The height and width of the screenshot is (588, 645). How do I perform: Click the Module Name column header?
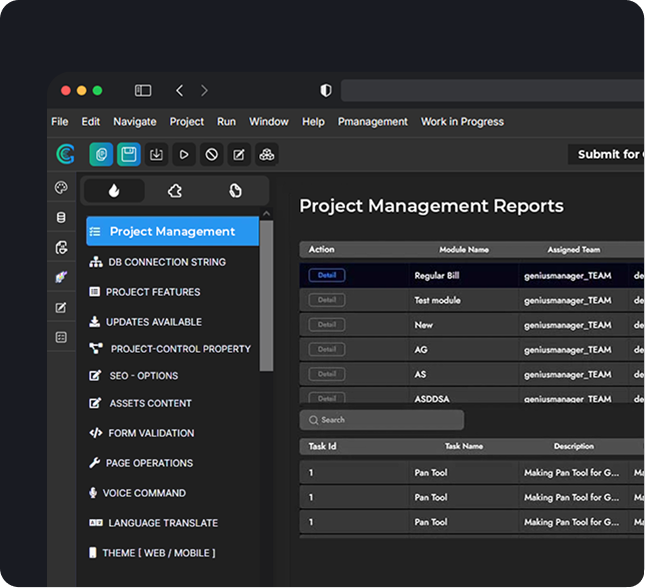point(464,250)
